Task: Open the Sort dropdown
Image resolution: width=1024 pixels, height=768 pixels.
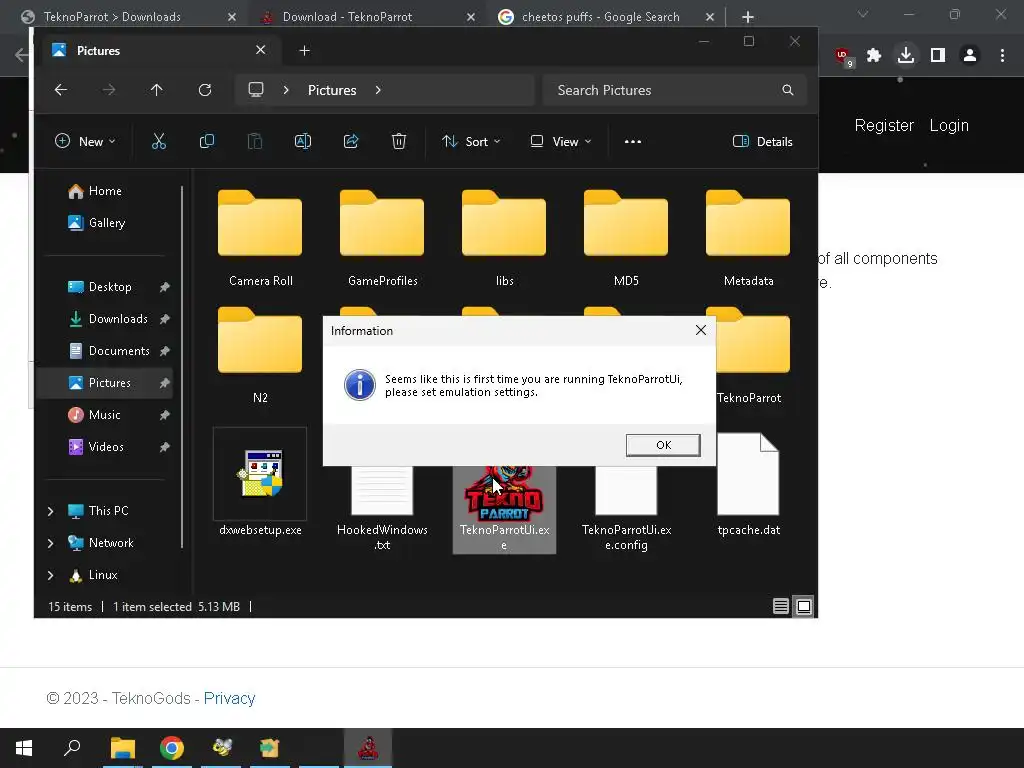Action: point(471,142)
